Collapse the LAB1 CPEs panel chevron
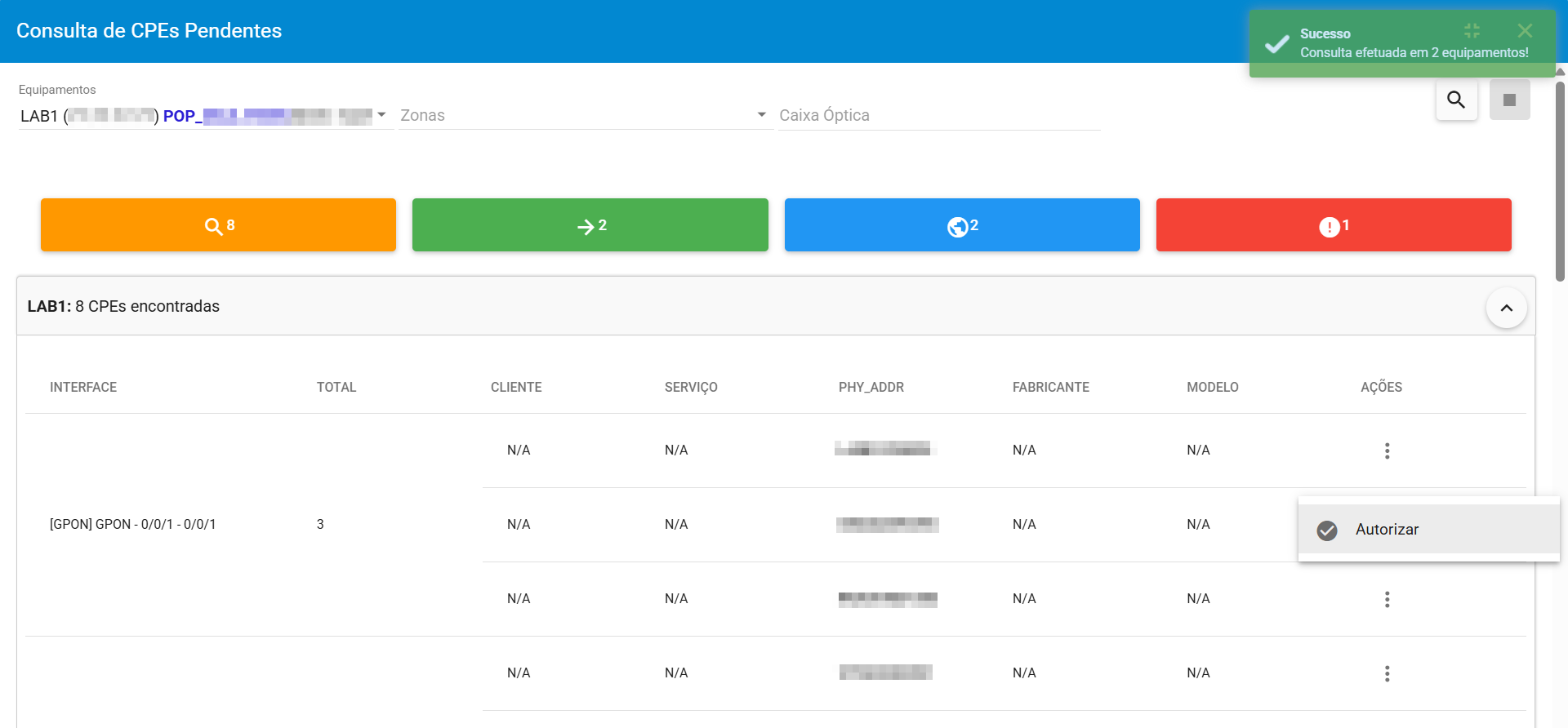 pyautogui.click(x=1506, y=308)
